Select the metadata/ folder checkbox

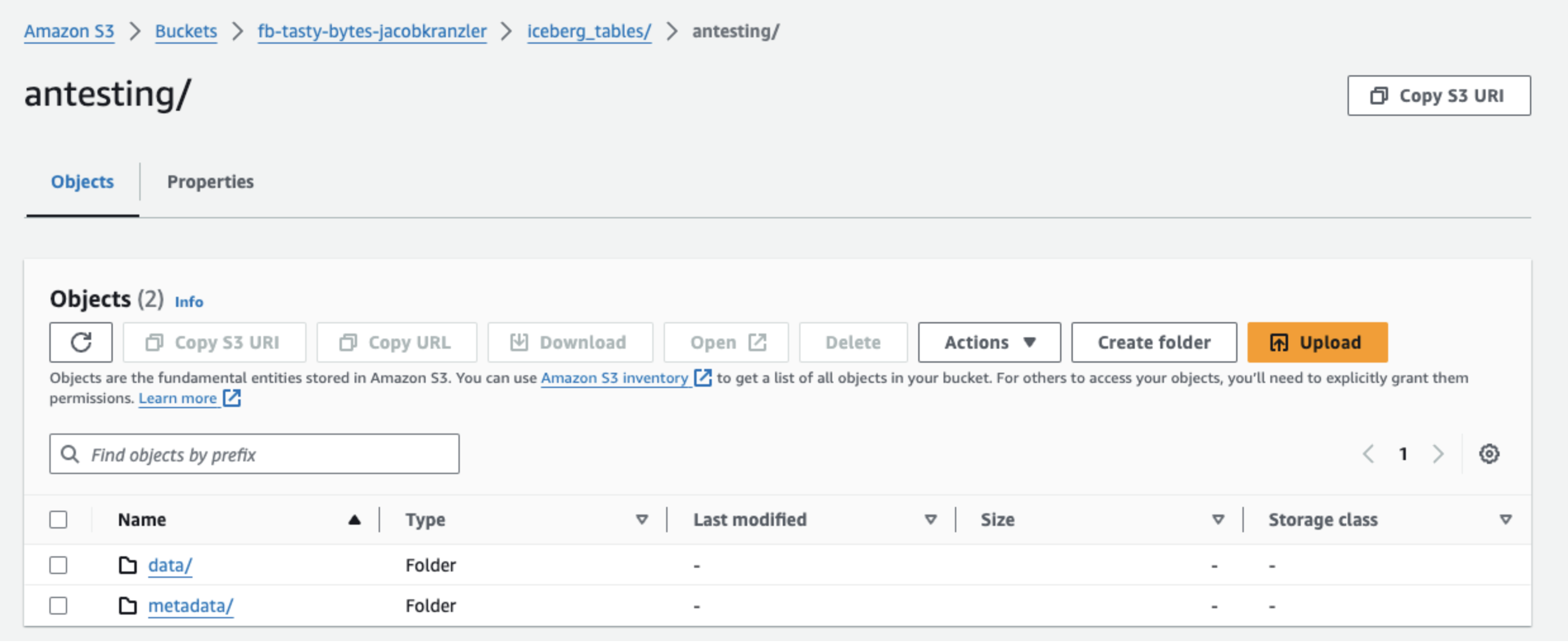pyautogui.click(x=58, y=606)
